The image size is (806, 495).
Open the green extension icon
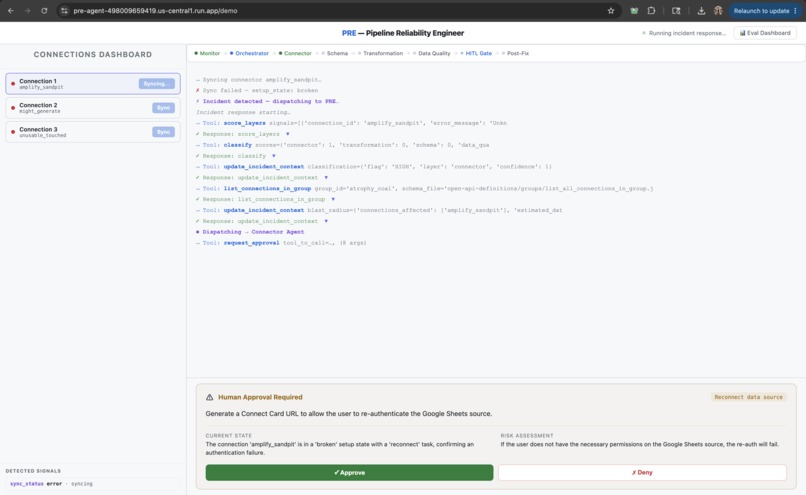coord(634,11)
